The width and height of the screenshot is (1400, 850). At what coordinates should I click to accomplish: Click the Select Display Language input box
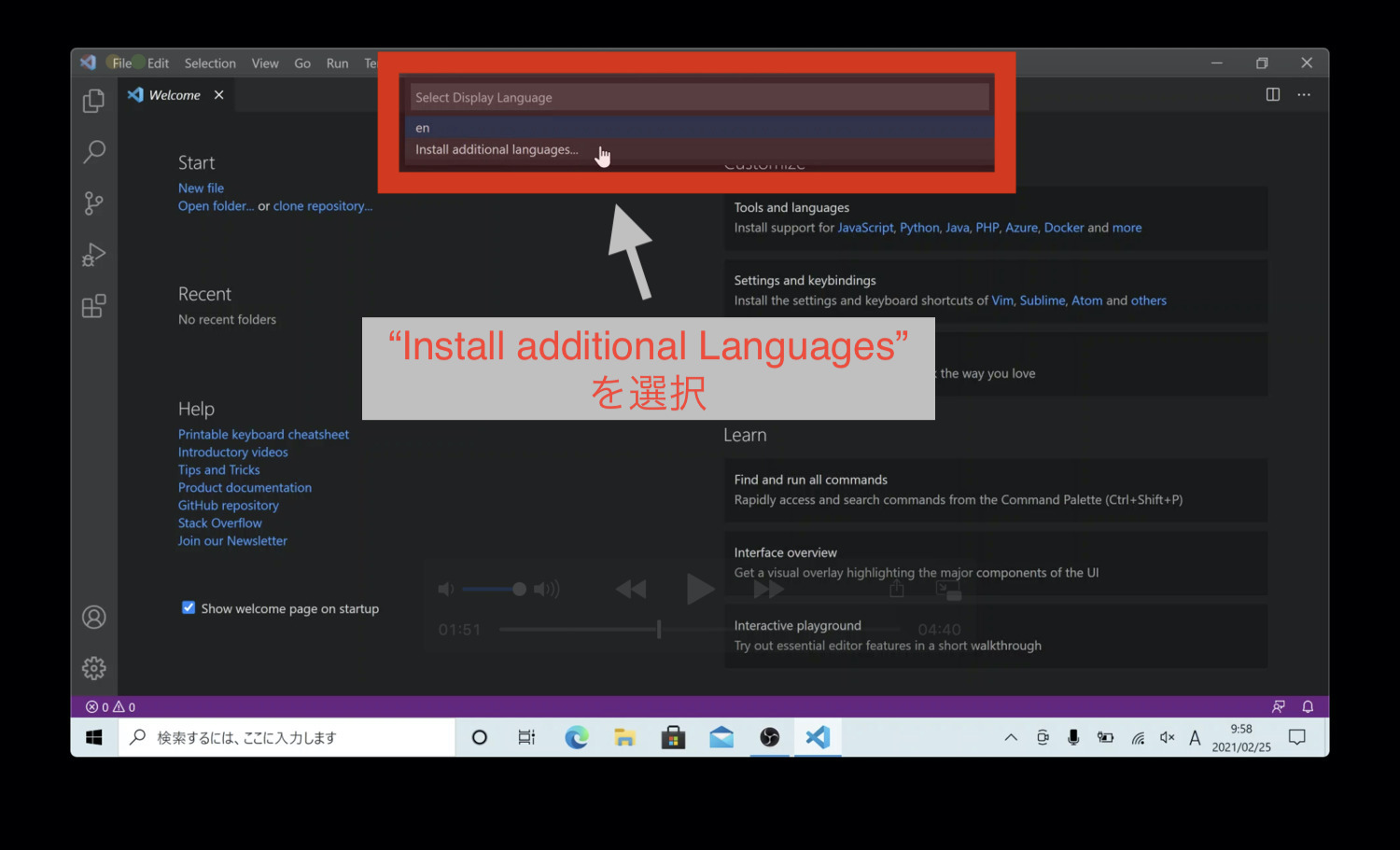pos(699,97)
